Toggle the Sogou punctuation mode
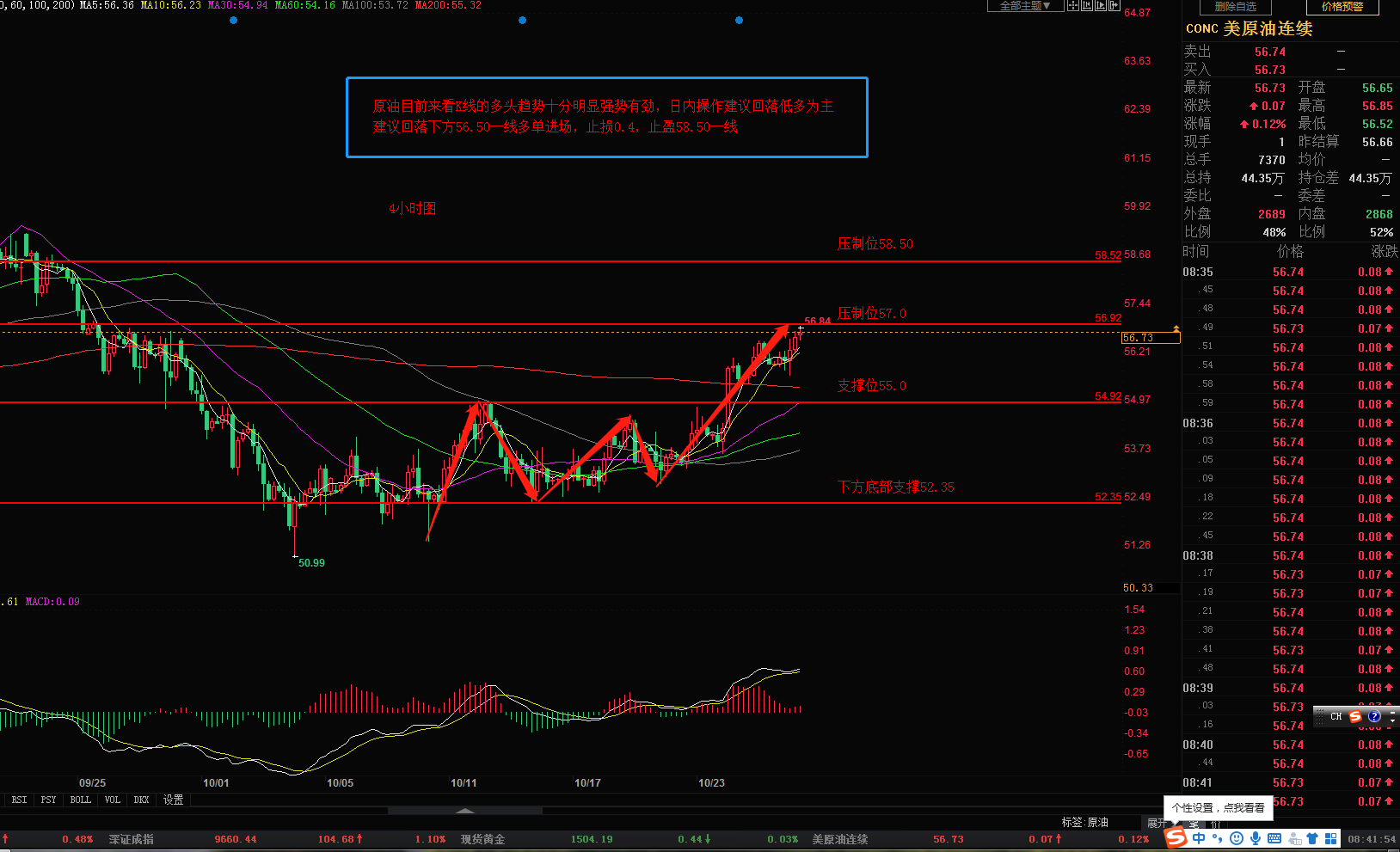1400x852 pixels. pyautogui.click(x=1218, y=838)
